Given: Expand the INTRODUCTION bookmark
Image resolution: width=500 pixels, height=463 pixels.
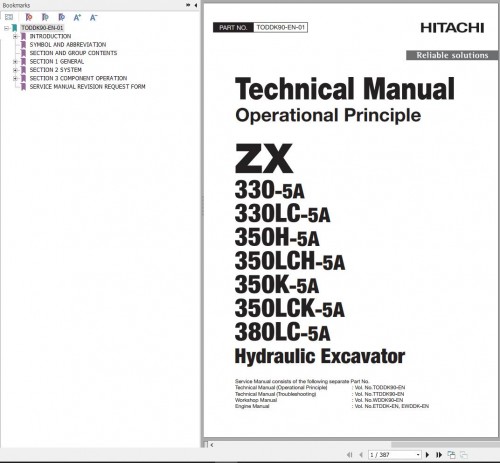Looking at the screenshot, I should (x=15, y=36).
